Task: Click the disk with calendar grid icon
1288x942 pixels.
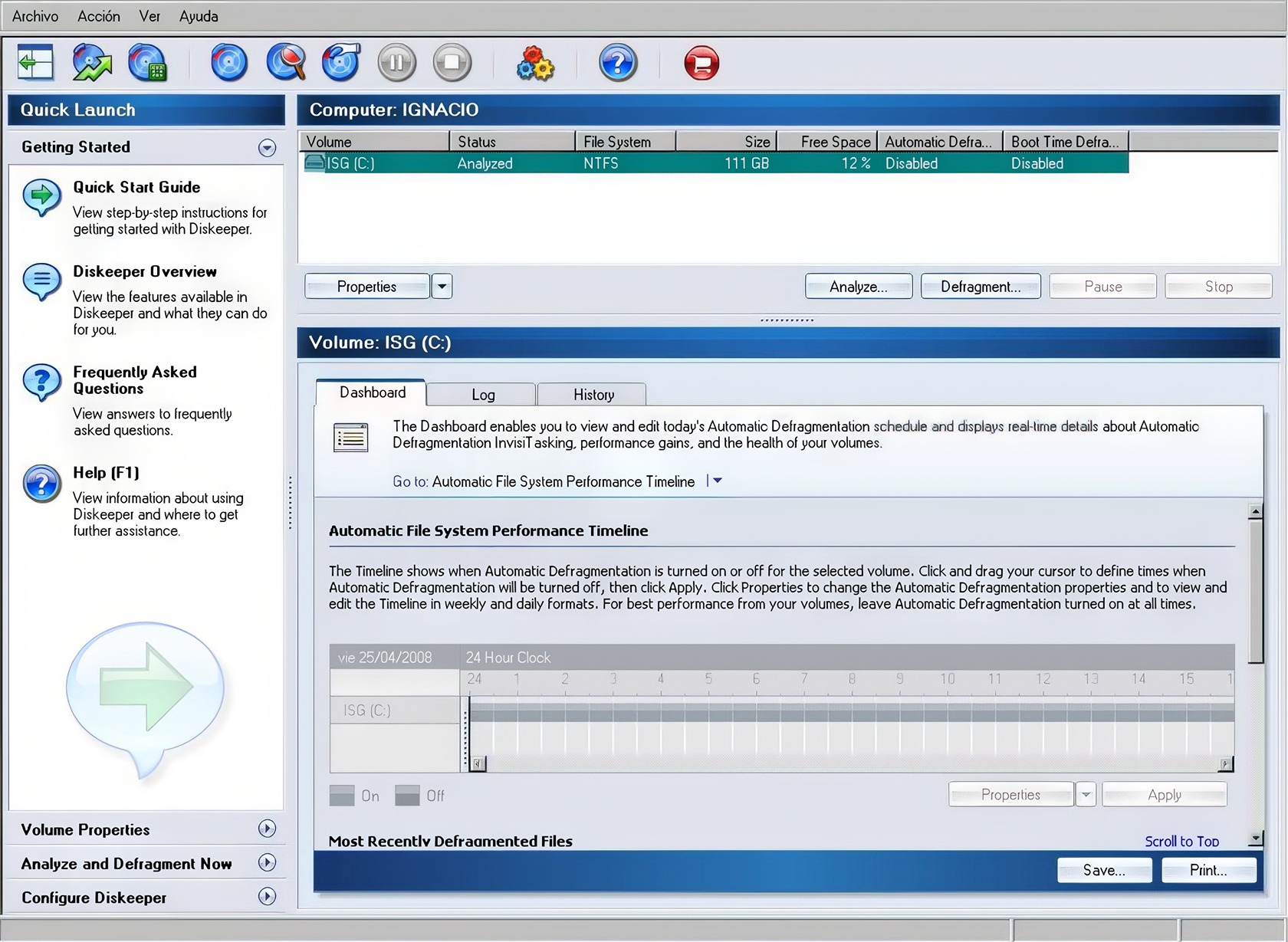Action: (x=147, y=63)
